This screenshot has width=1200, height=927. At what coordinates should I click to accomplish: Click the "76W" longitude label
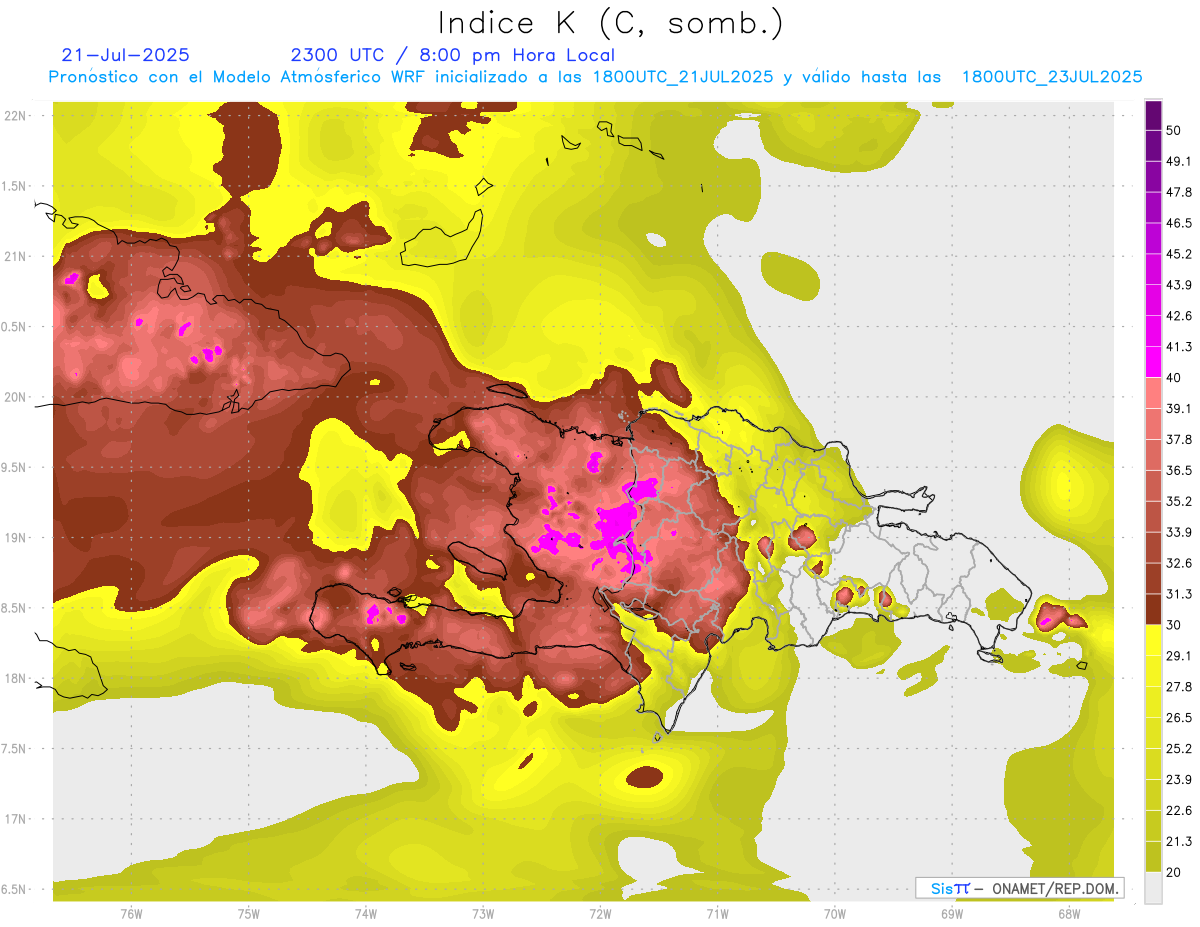pos(131,914)
